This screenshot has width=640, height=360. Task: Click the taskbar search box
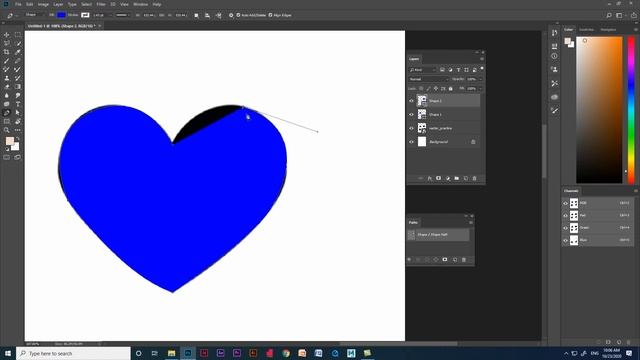pos(73,353)
